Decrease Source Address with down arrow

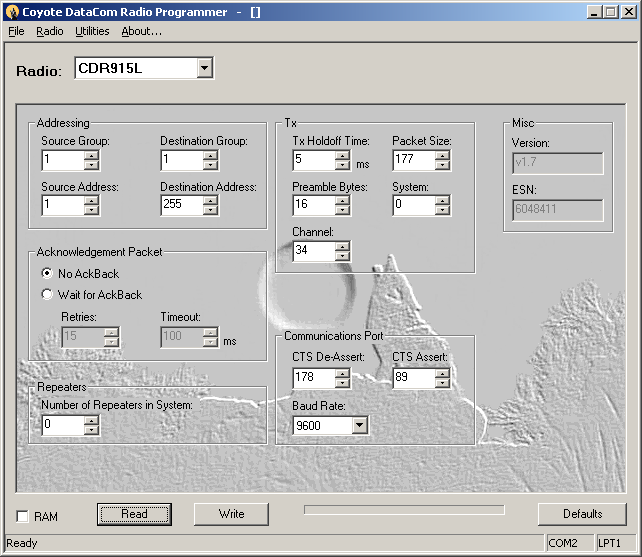(91, 210)
